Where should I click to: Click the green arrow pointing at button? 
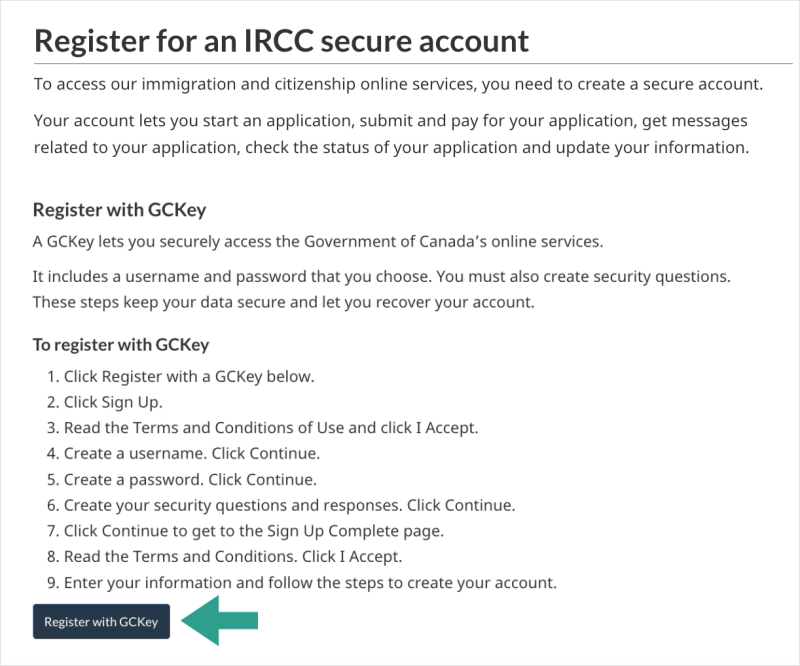(x=220, y=621)
